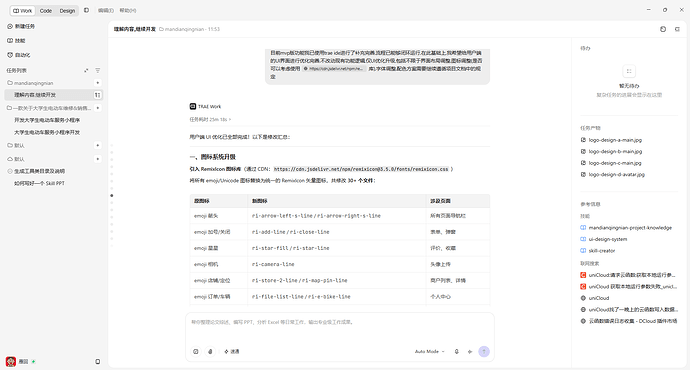
Task: Start voice input with microphone icon
Action: 457,352
